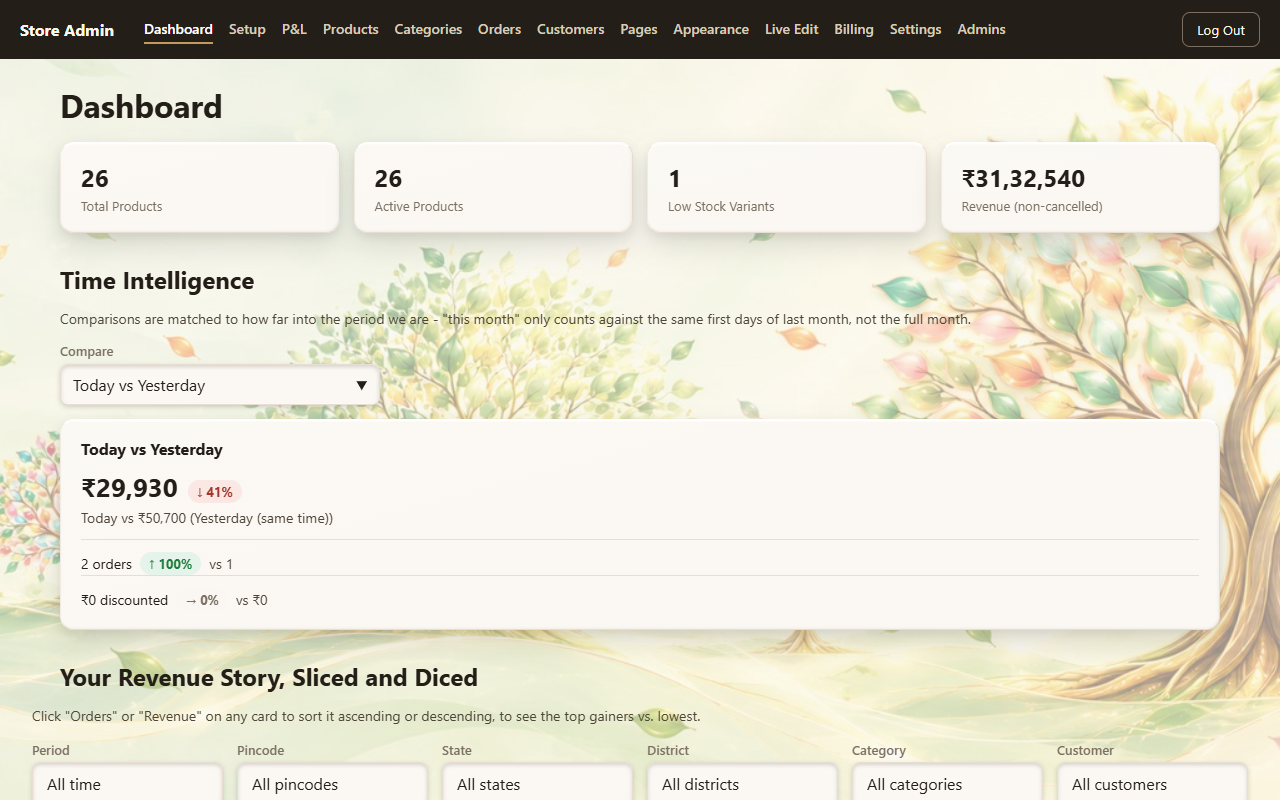Viewport: 1280px width, 800px height.
Task: Open the Appearance settings page
Action: 711,29
